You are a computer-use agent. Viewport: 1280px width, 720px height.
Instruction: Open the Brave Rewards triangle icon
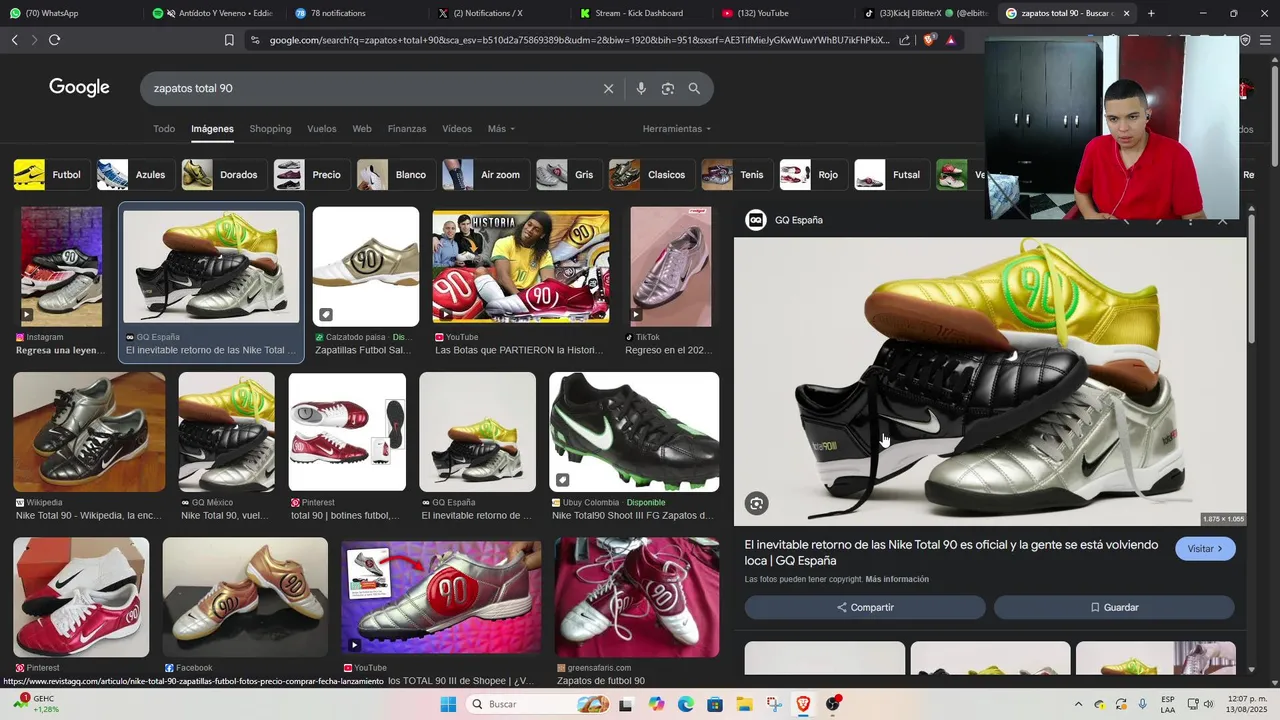point(950,40)
